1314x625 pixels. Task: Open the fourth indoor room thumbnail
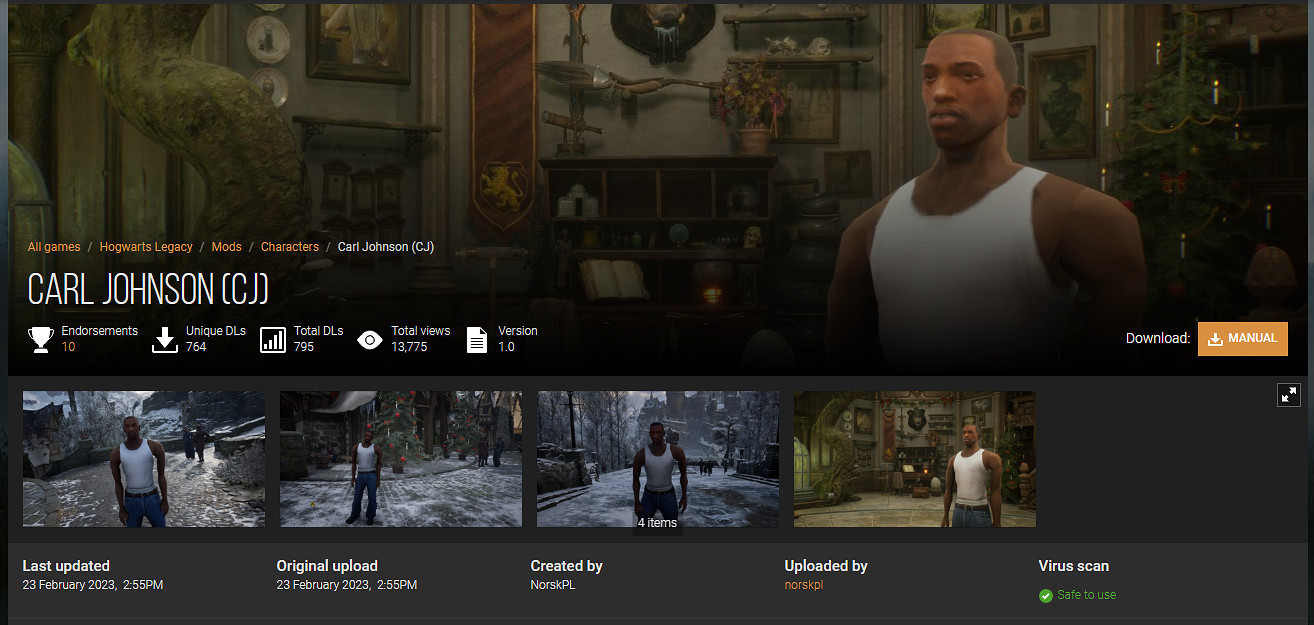coord(915,459)
